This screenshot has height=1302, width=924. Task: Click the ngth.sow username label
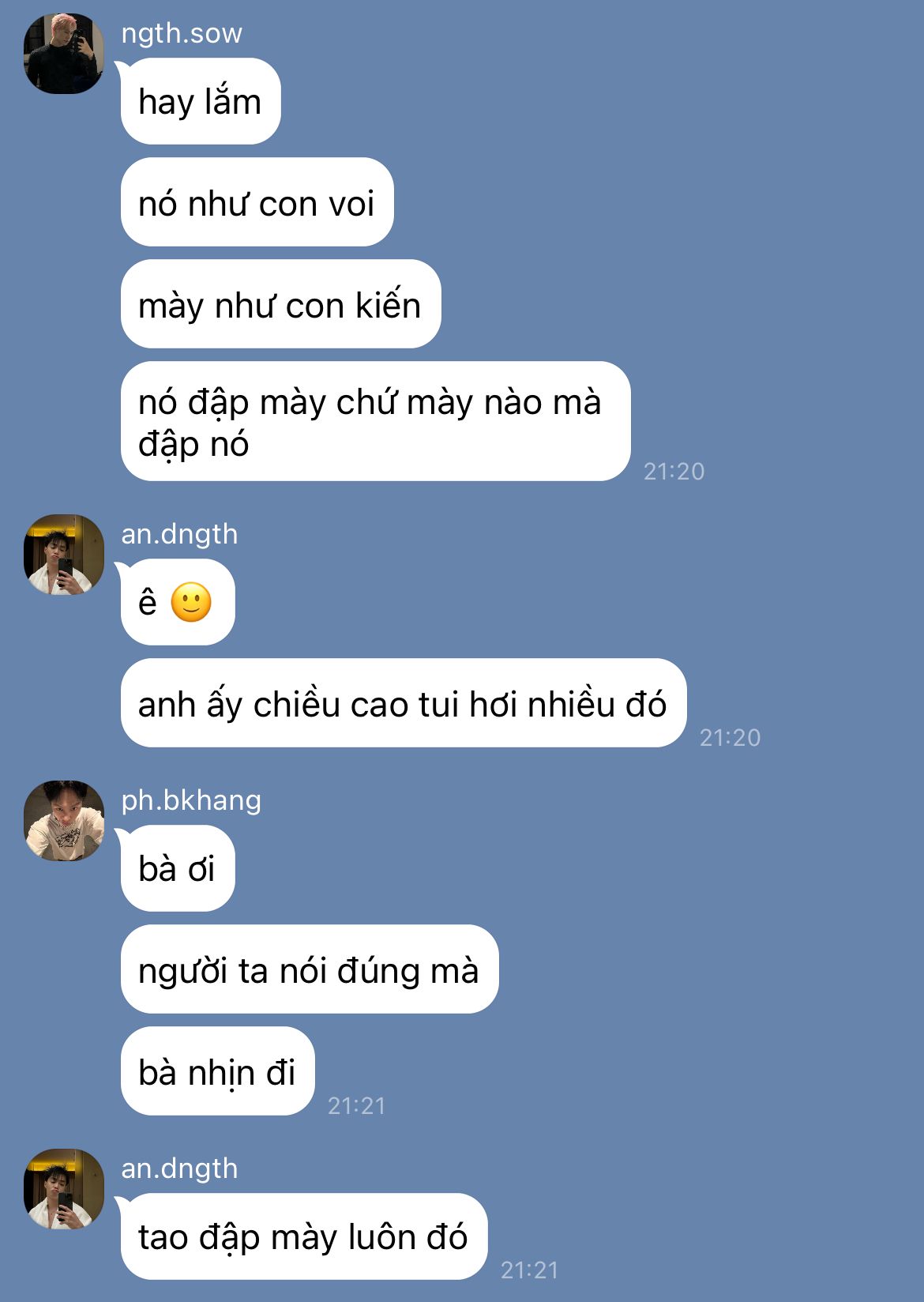click(x=182, y=33)
